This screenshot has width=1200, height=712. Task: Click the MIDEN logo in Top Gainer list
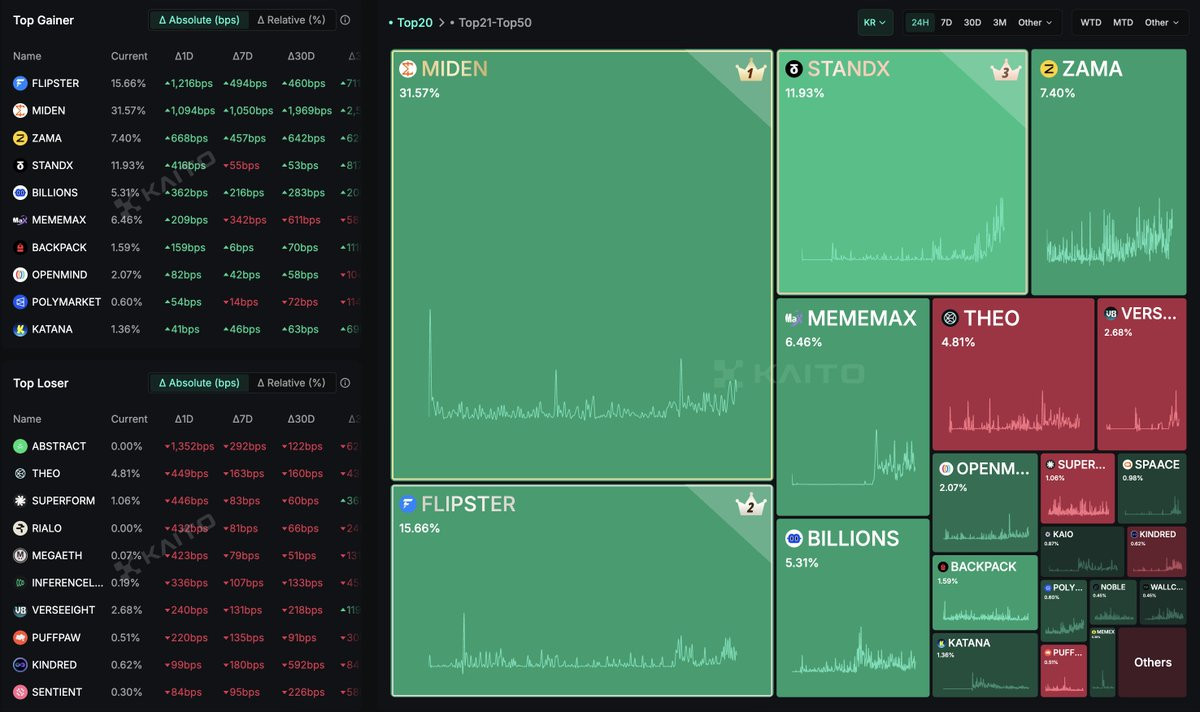(20, 111)
